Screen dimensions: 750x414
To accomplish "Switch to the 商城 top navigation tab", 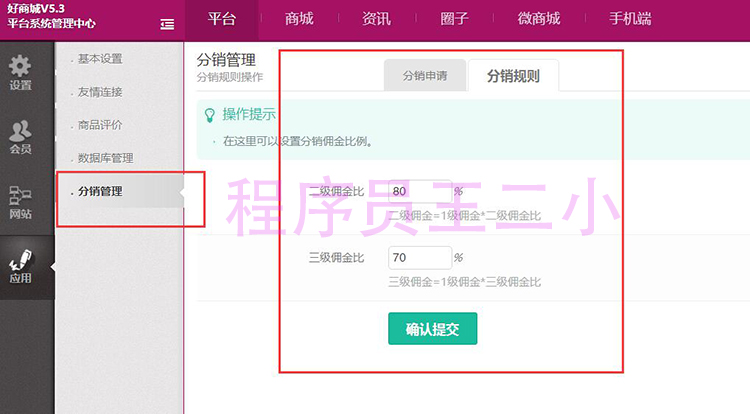I will click(299, 19).
